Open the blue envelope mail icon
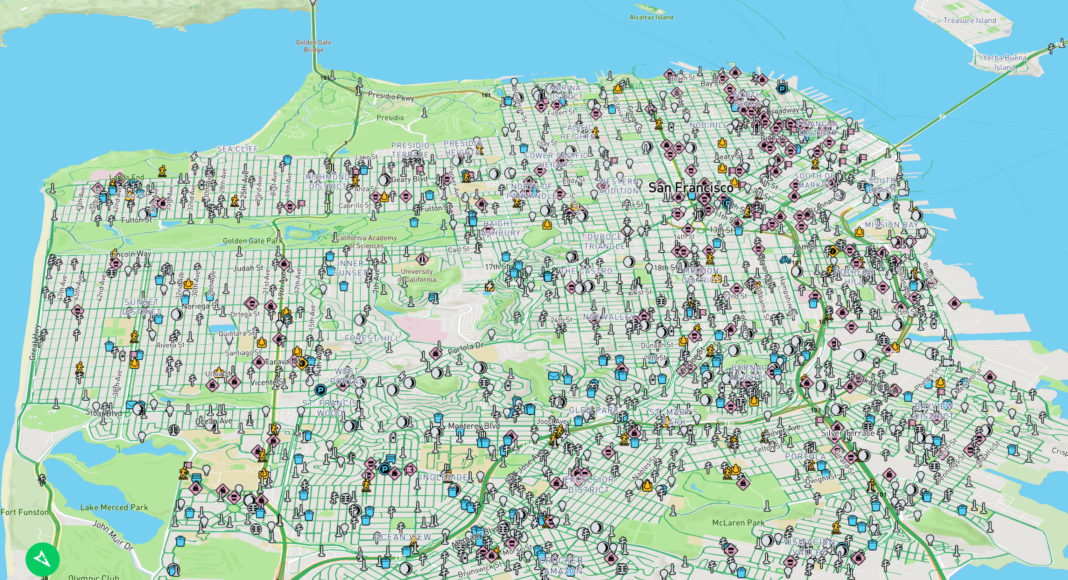Viewport: 1068px width, 580px height. tap(553, 375)
